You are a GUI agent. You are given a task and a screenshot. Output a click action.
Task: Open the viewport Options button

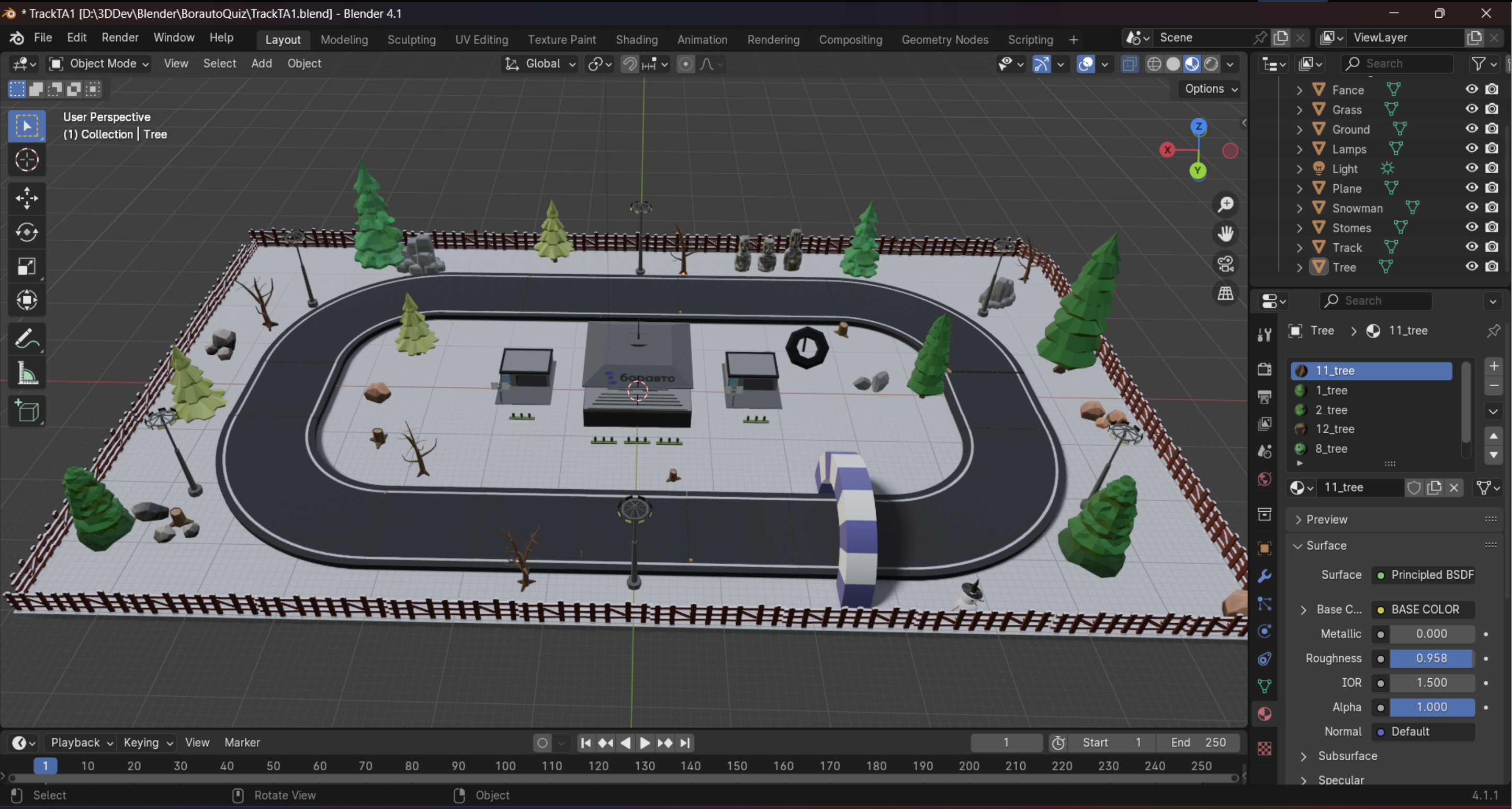click(x=1210, y=88)
